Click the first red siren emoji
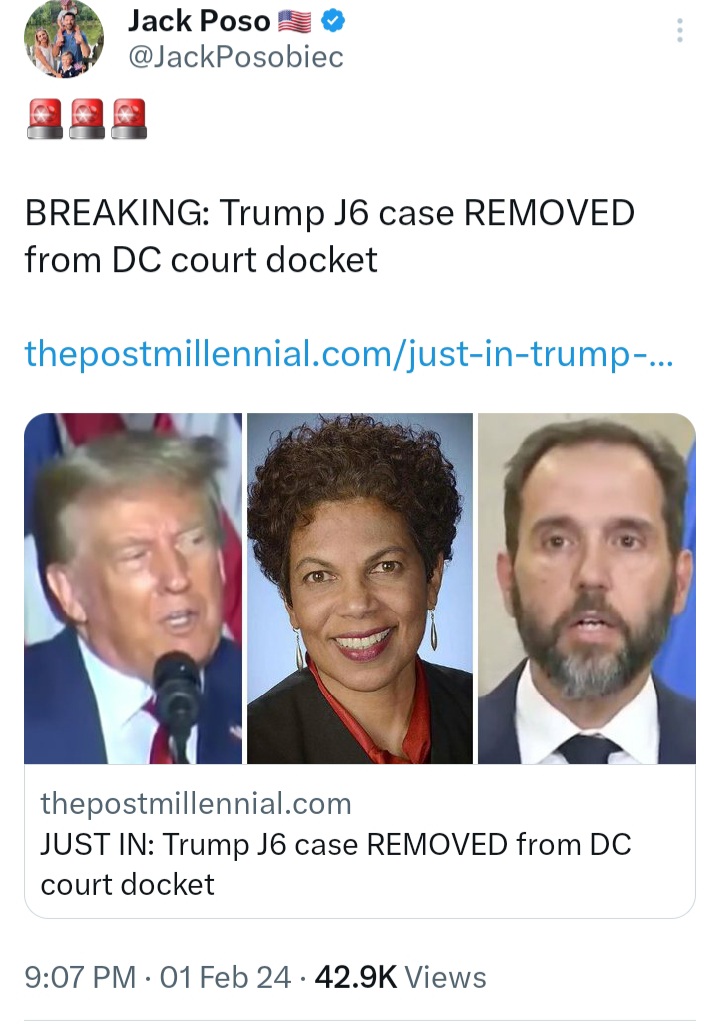The height and width of the screenshot is (1029, 720). tap(45, 119)
